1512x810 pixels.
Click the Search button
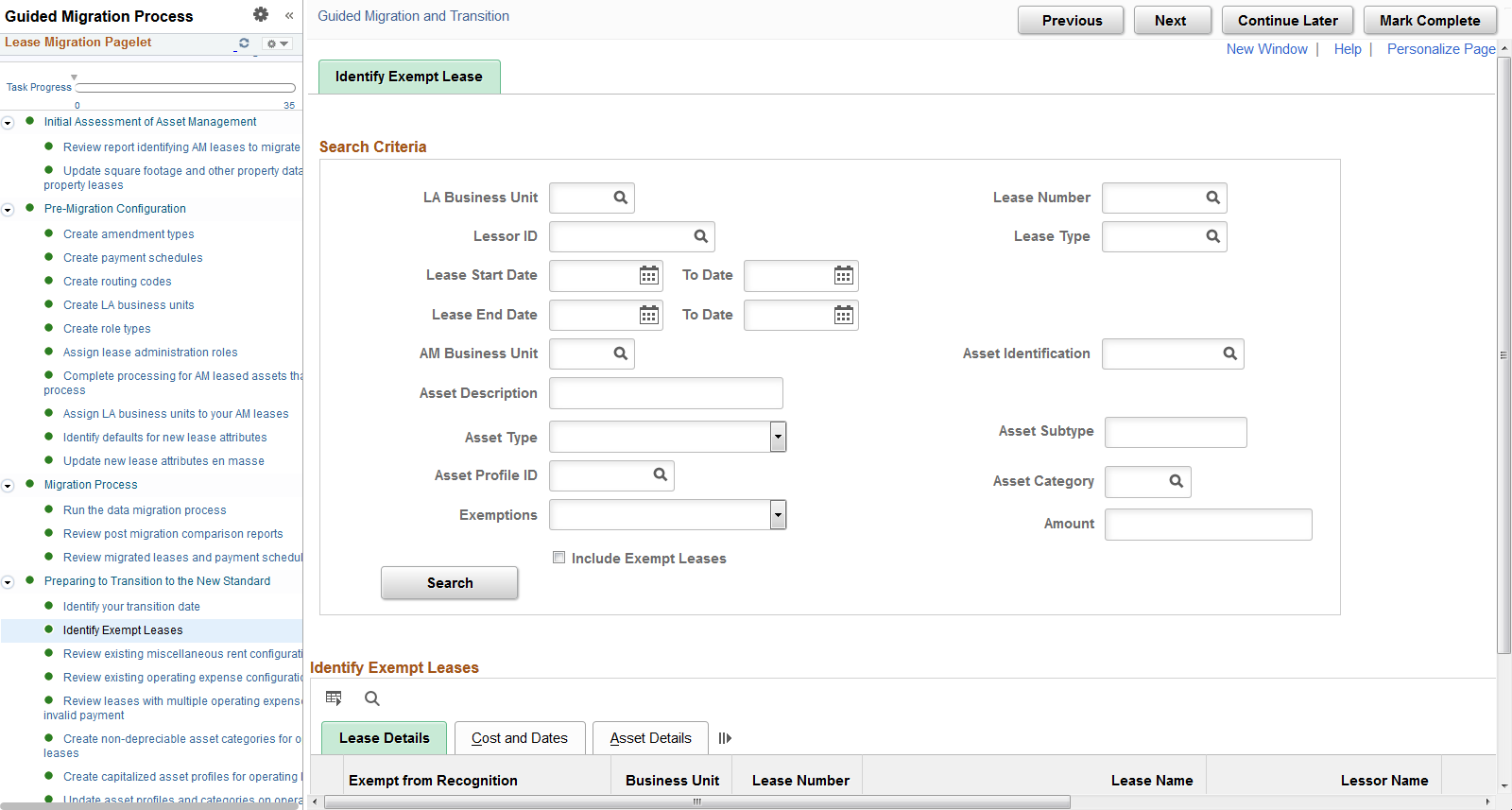[x=450, y=583]
